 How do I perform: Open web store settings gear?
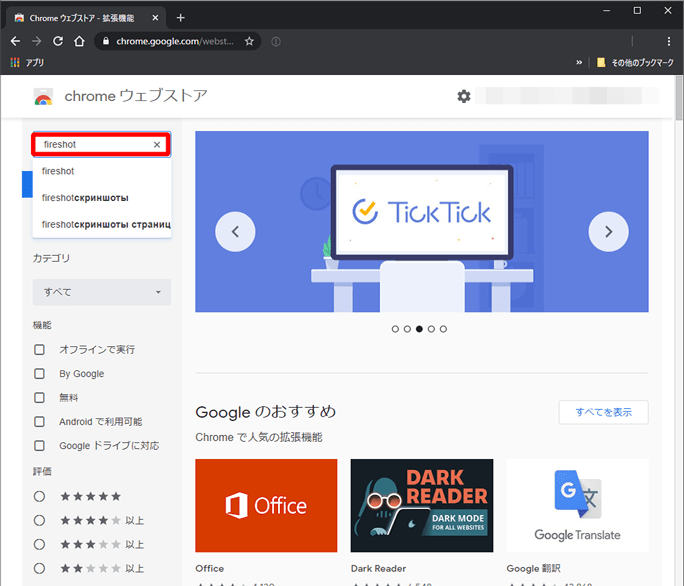coord(464,96)
